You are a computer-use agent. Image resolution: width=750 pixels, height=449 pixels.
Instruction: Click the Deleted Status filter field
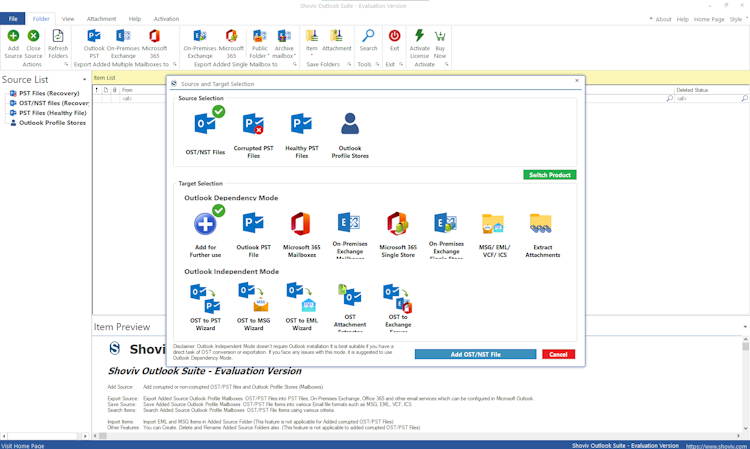pos(711,99)
